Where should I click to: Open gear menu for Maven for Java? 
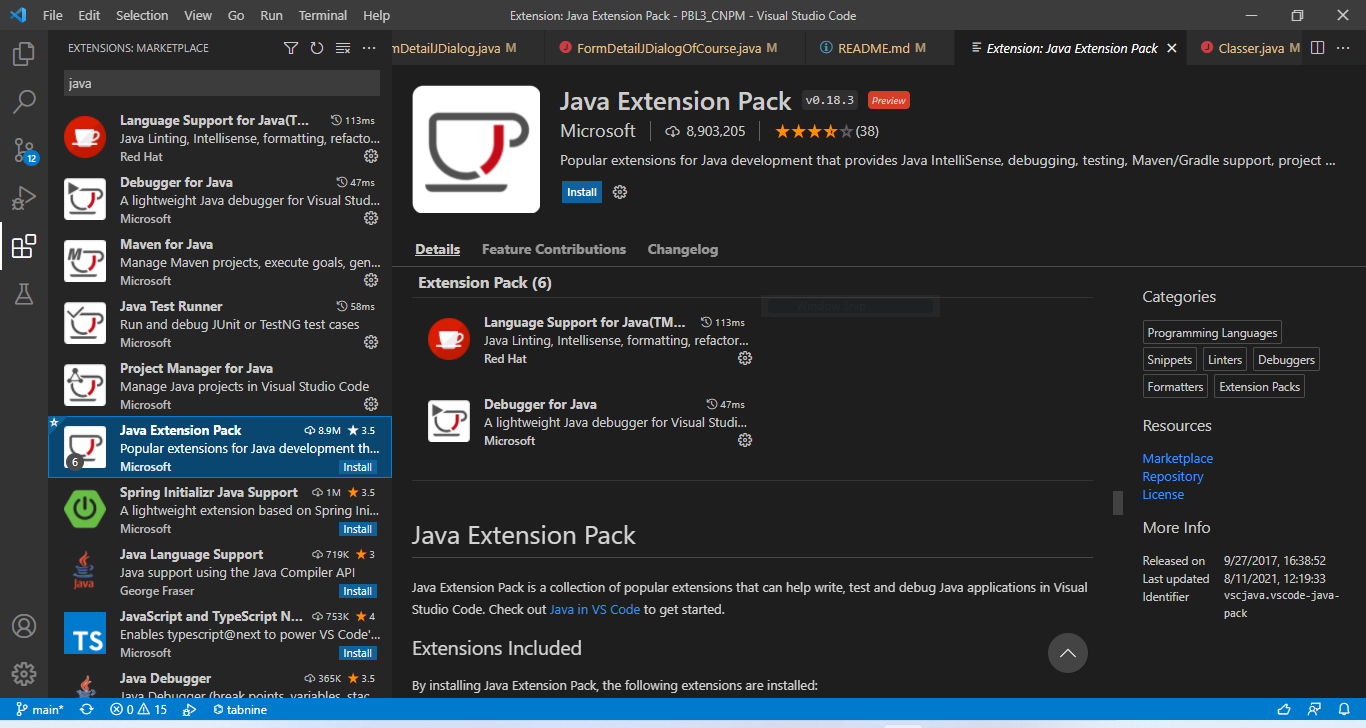(371, 280)
